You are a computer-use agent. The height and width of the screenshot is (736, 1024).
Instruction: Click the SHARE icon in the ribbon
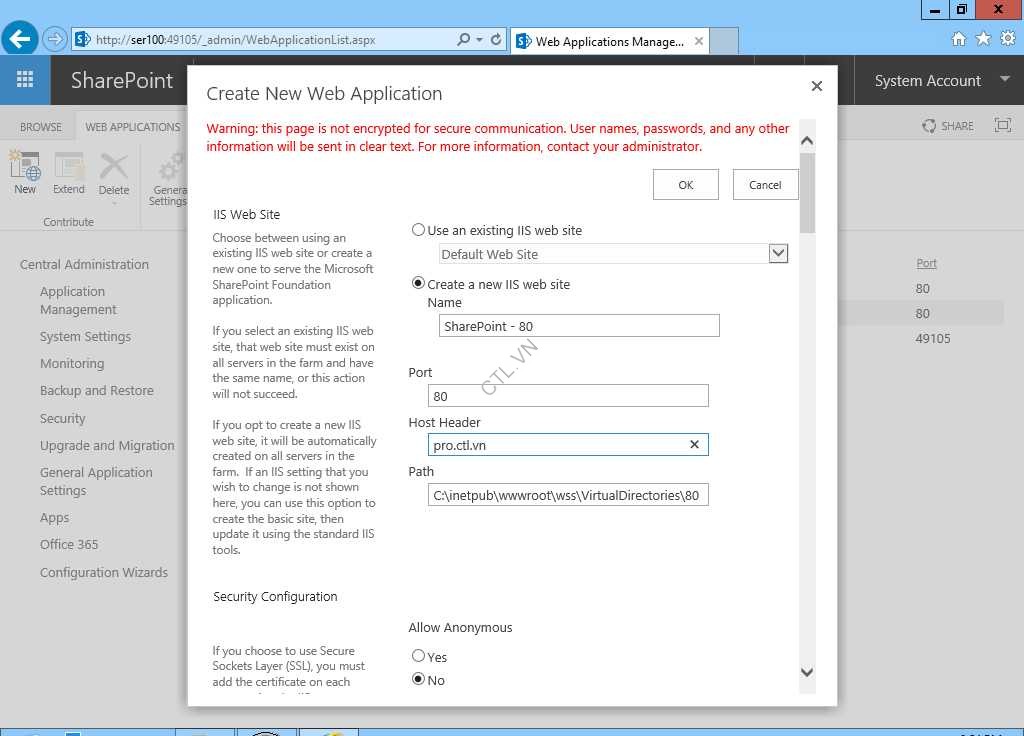coord(930,126)
